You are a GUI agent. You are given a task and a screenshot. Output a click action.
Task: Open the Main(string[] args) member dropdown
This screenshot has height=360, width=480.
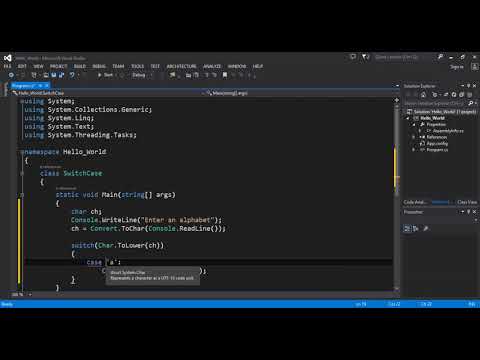click(x=302, y=93)
